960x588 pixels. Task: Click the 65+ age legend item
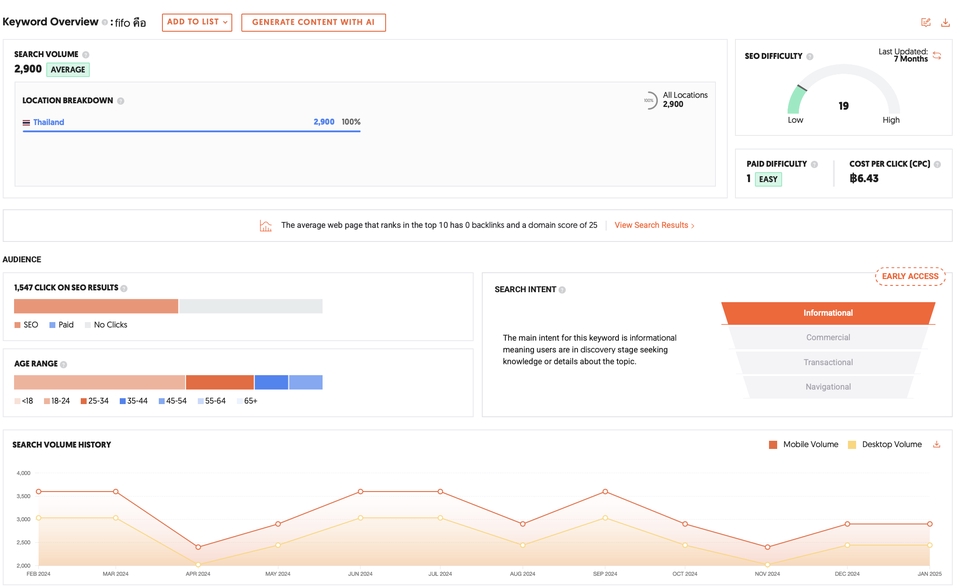(247, 401)
